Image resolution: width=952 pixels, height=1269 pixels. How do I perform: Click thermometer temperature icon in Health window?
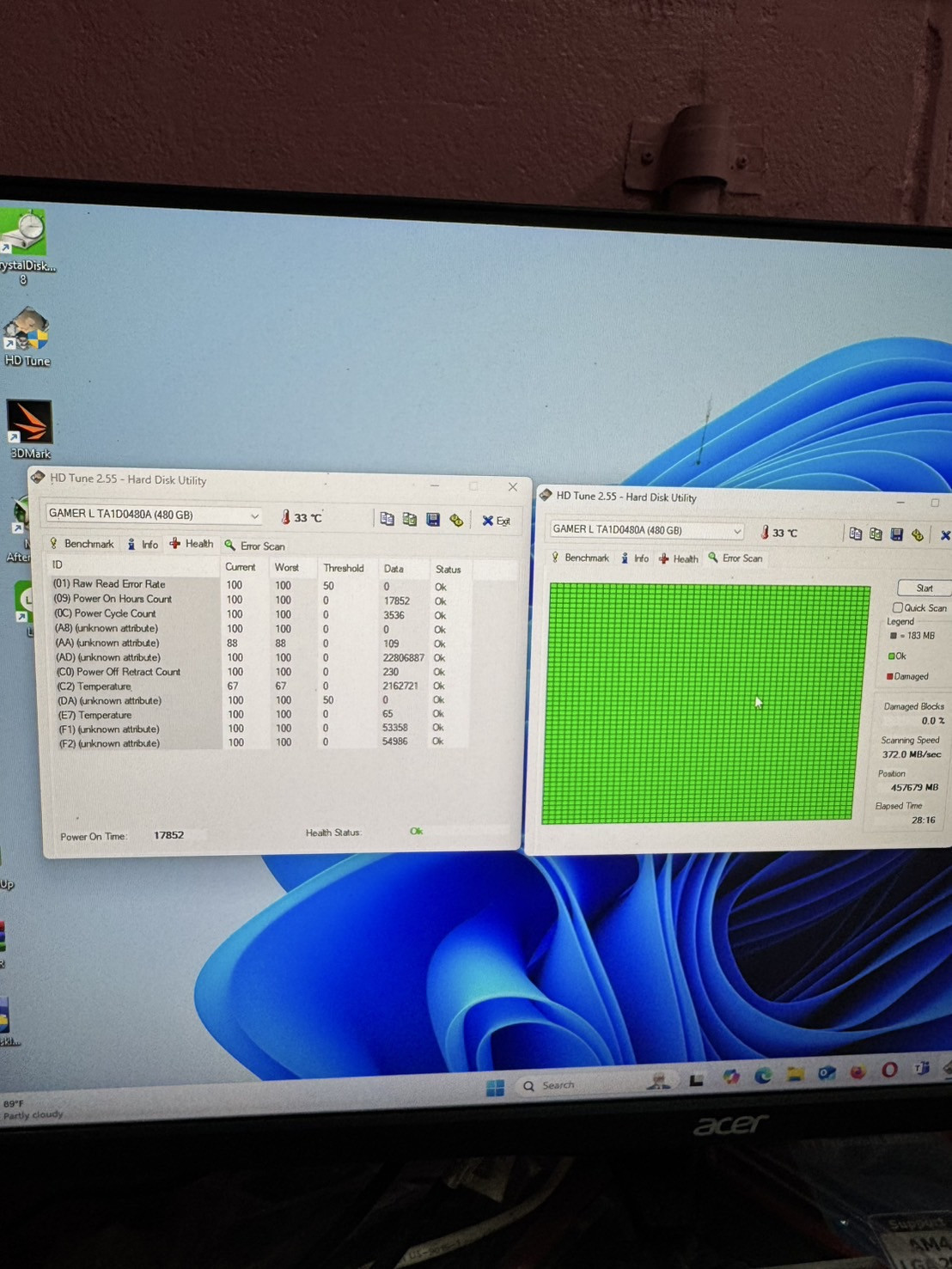coord(285,517)
